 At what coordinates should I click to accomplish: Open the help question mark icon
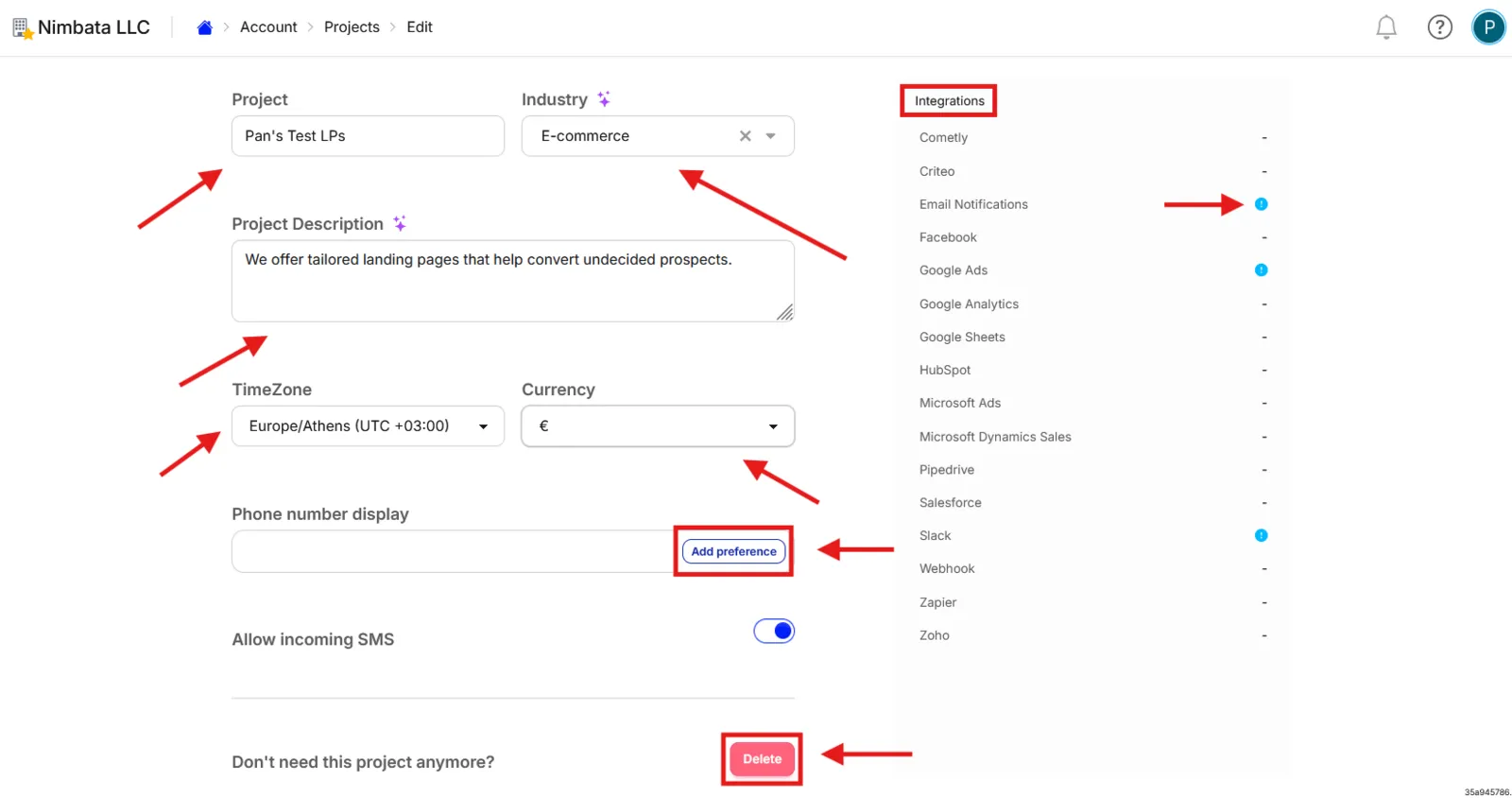1439,27
